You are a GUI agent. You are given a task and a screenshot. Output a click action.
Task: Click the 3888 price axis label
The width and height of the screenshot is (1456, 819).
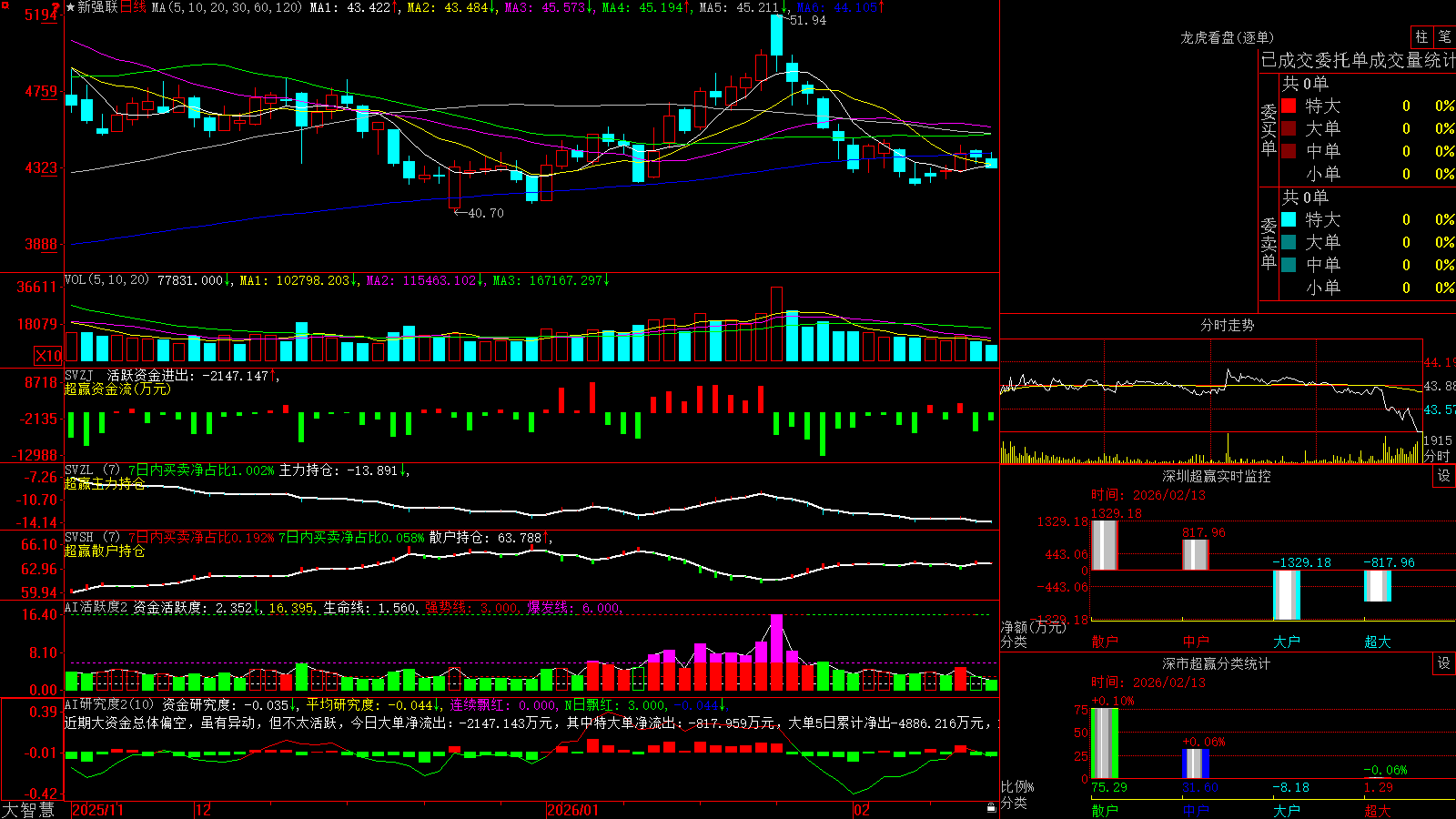tap(42, 245)
